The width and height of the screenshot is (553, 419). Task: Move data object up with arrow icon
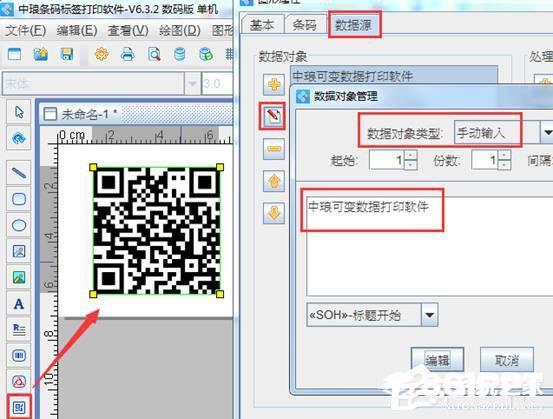click(274, 181)
